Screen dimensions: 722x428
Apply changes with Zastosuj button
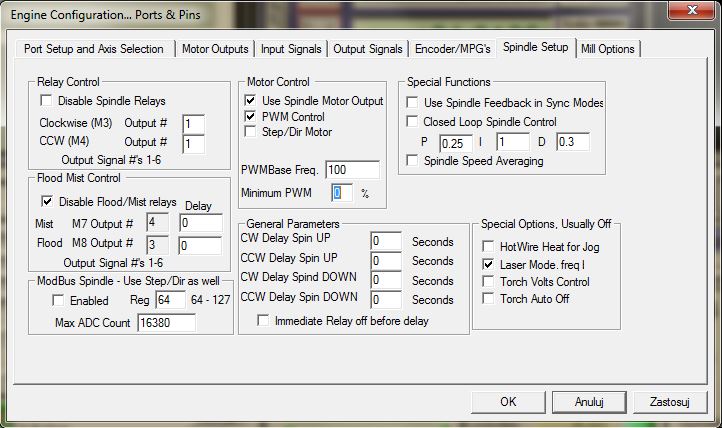coord(670,402)
